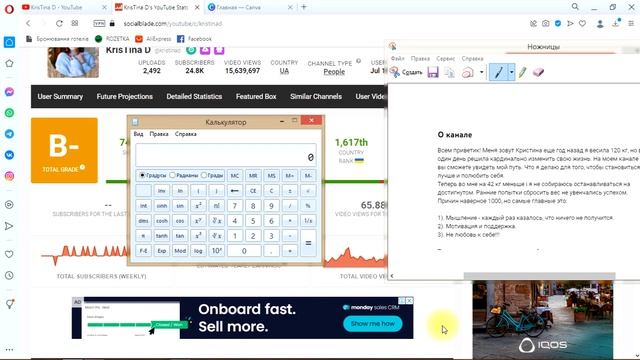Expand send snip dropdown arrow
Screen dimensions: 640x360
[482, 72]
